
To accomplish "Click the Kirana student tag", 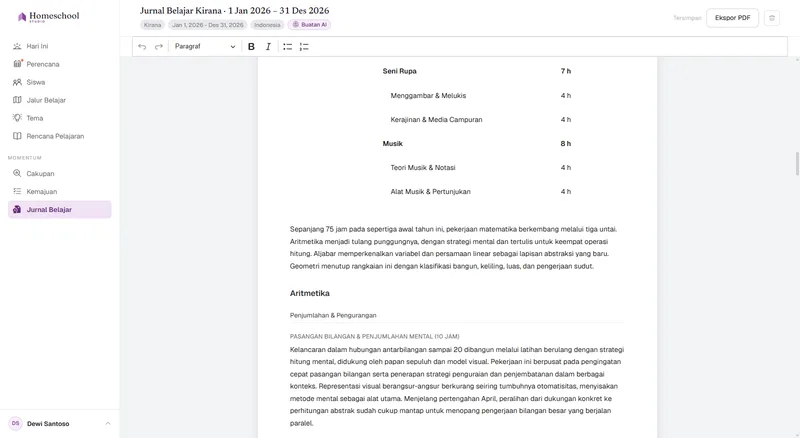I will click(152, 25).
